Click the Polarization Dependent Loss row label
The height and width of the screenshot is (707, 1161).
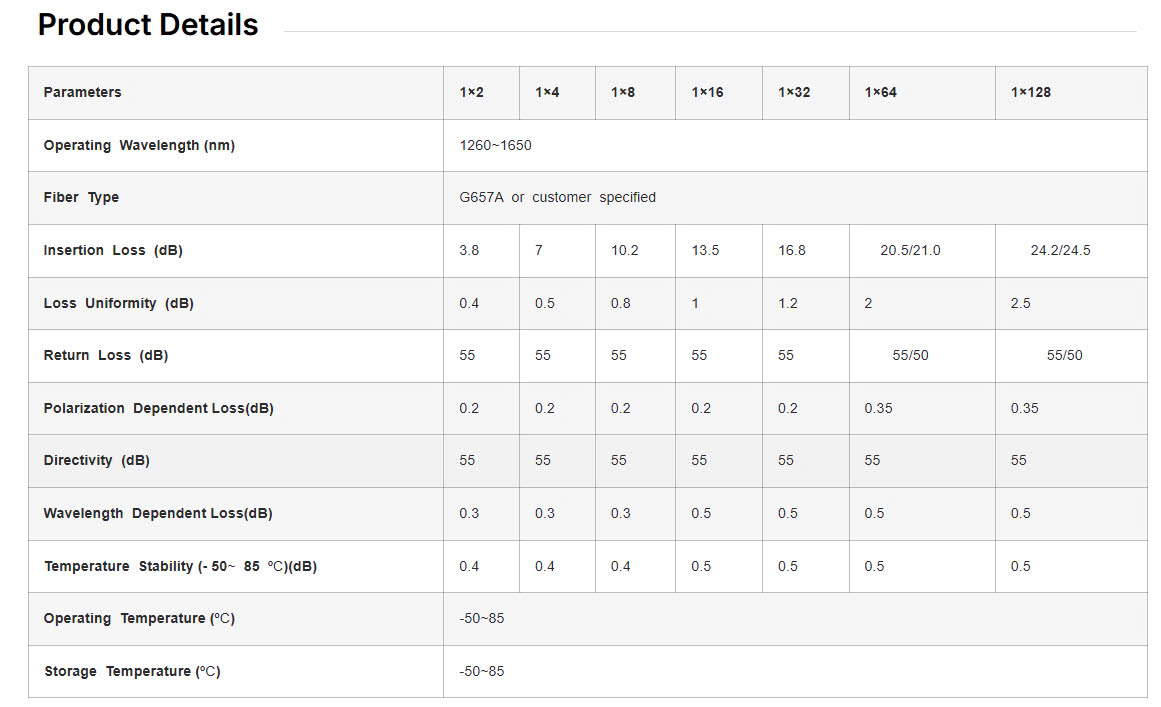tap(158, 408)
